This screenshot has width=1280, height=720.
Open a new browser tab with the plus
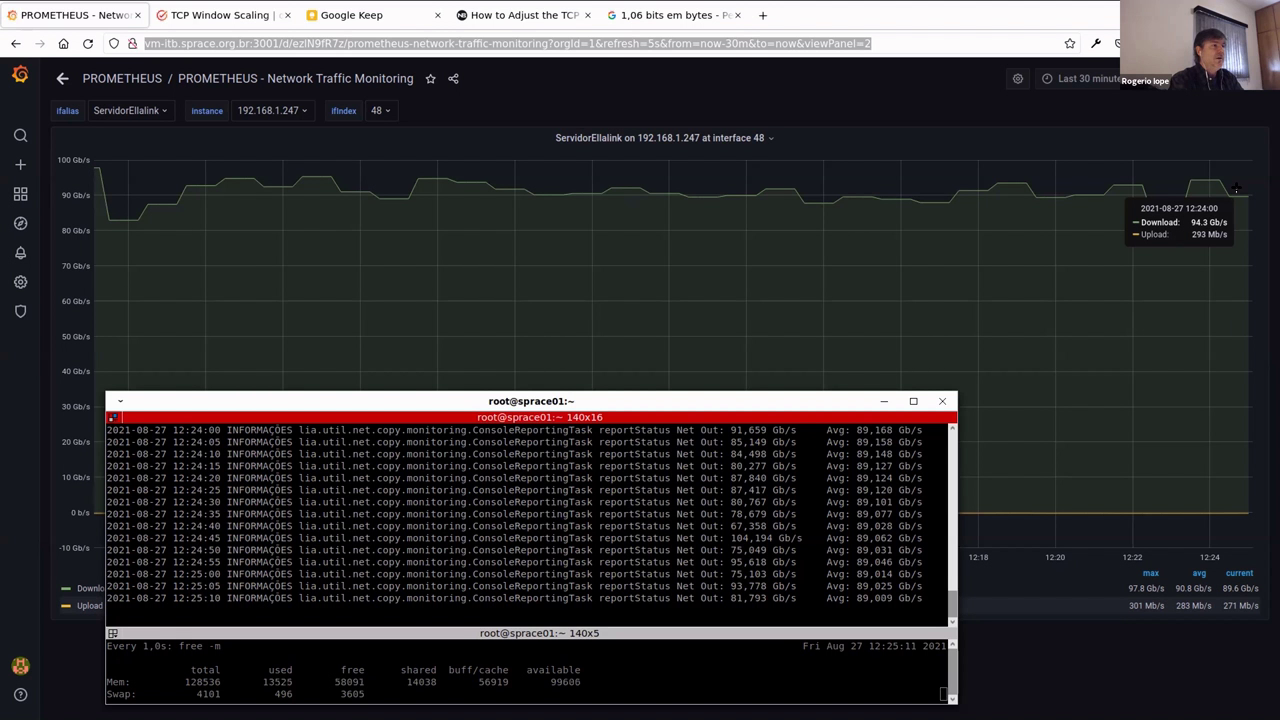(763, 15)
